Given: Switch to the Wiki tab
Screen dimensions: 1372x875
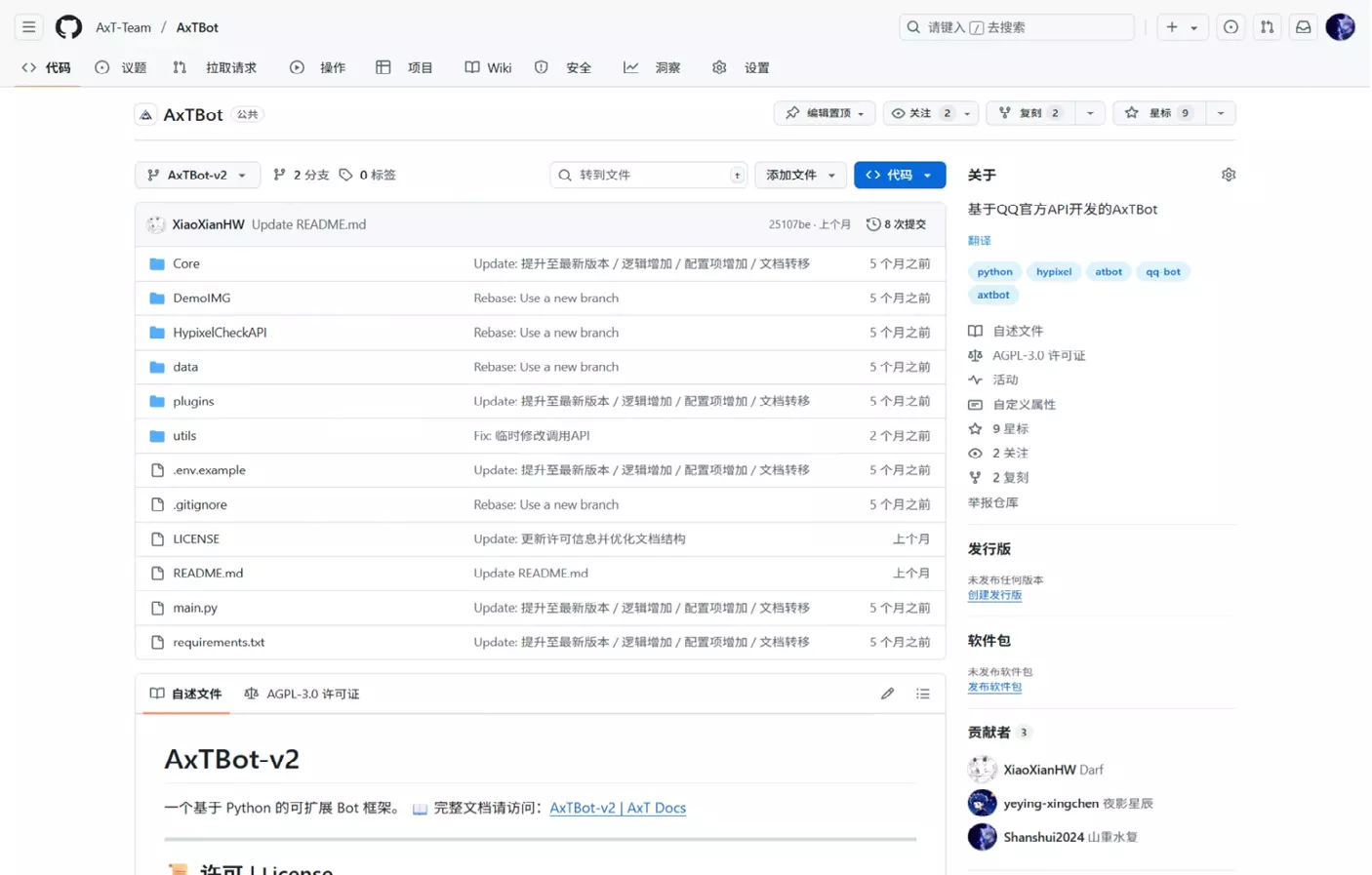Looking at the screenshot, I should tap(488, 67).
